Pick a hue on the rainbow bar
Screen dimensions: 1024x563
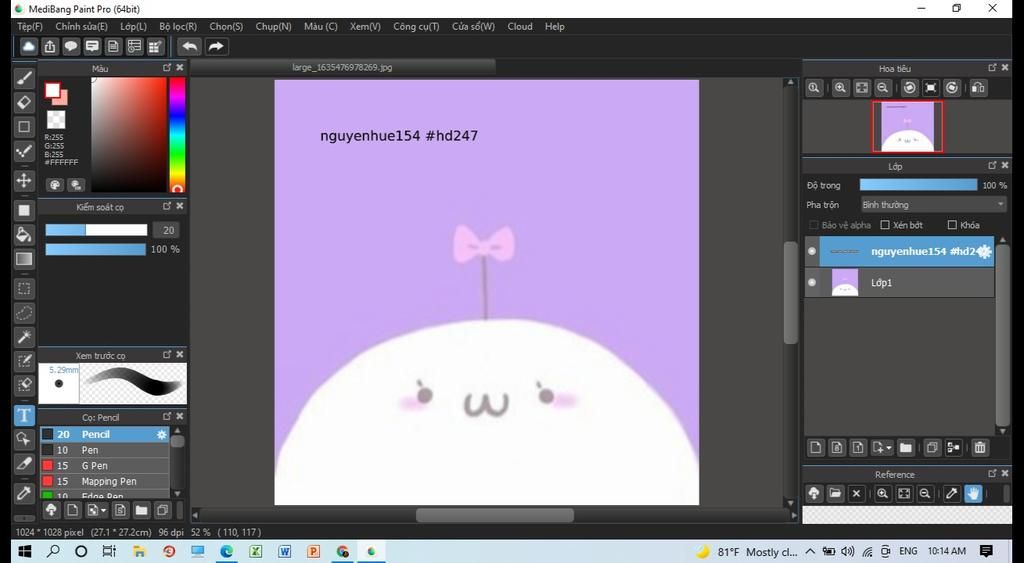click(x=177, y=135)
